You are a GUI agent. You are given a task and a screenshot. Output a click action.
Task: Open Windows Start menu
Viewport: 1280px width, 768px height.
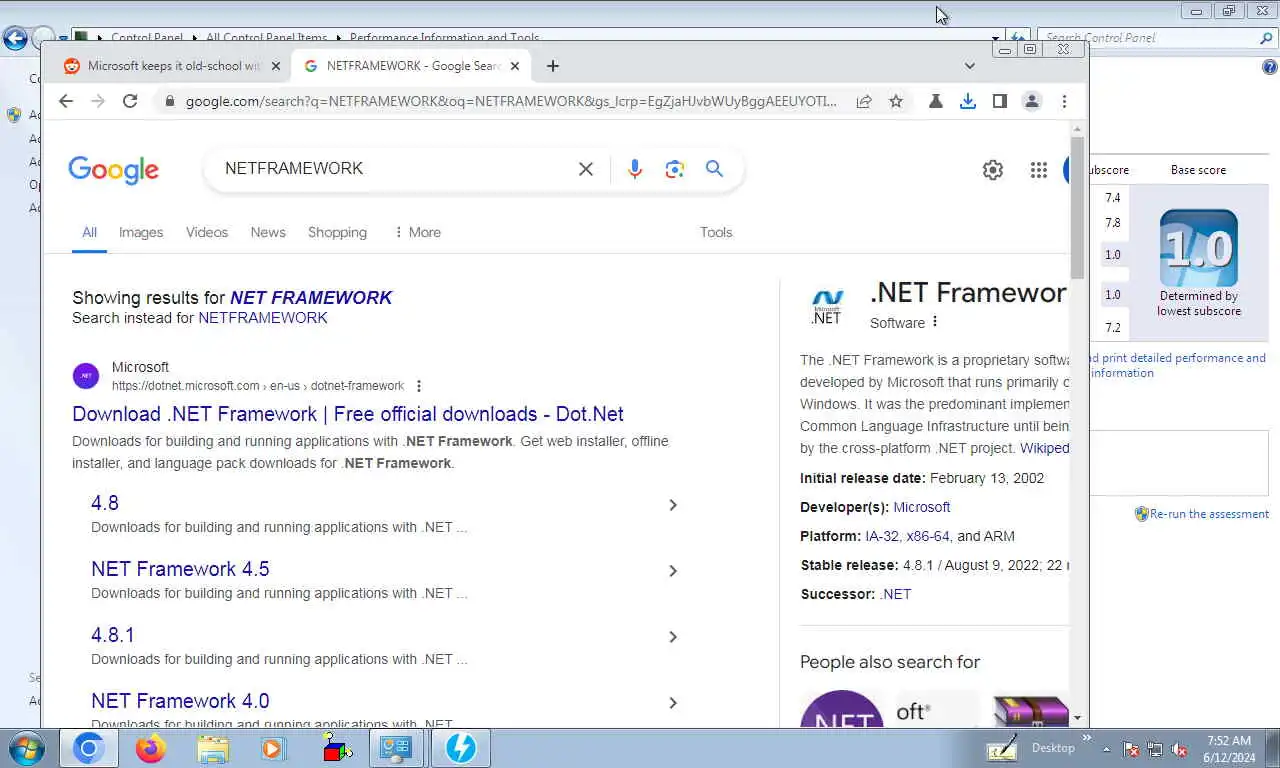click(x=26, y=748)
